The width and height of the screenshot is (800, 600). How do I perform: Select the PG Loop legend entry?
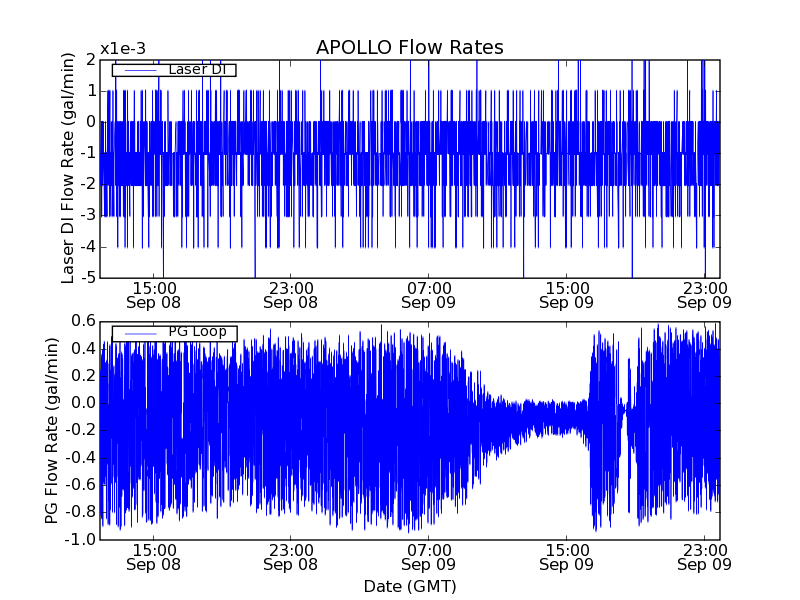coord(174,332)
